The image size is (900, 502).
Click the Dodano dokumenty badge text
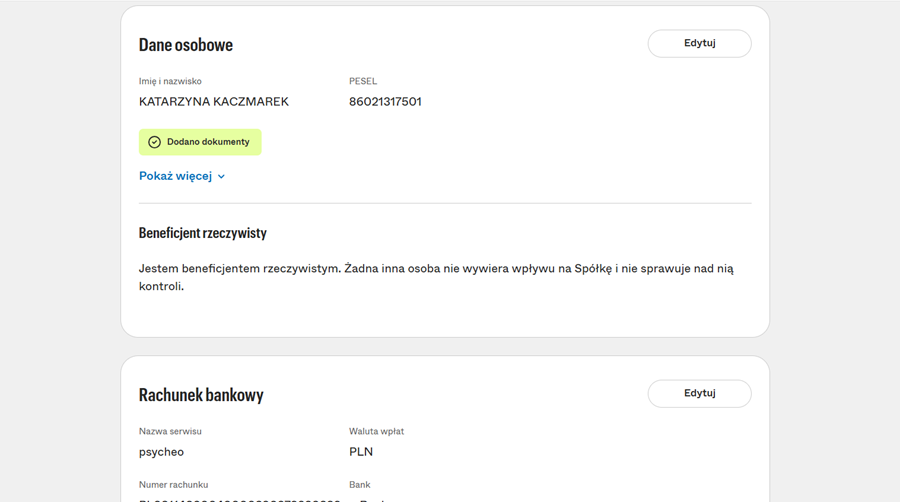click(208, 142)
